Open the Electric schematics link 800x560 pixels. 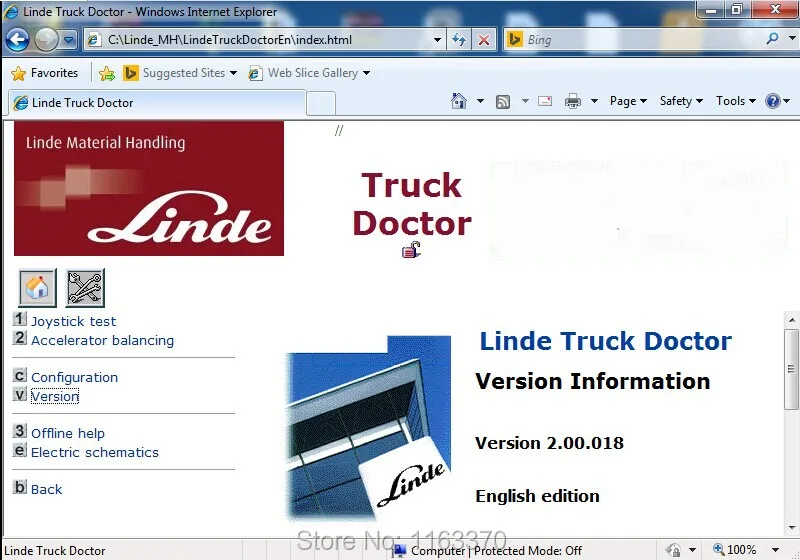click(x=95, y=452)
